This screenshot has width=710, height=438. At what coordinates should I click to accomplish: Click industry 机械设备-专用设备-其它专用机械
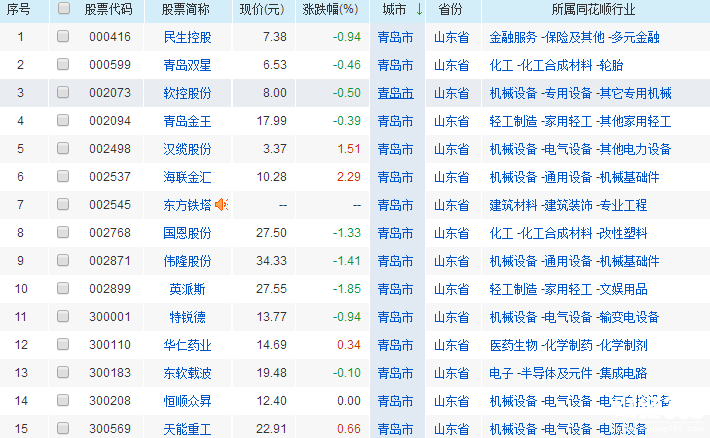[580, 93]
